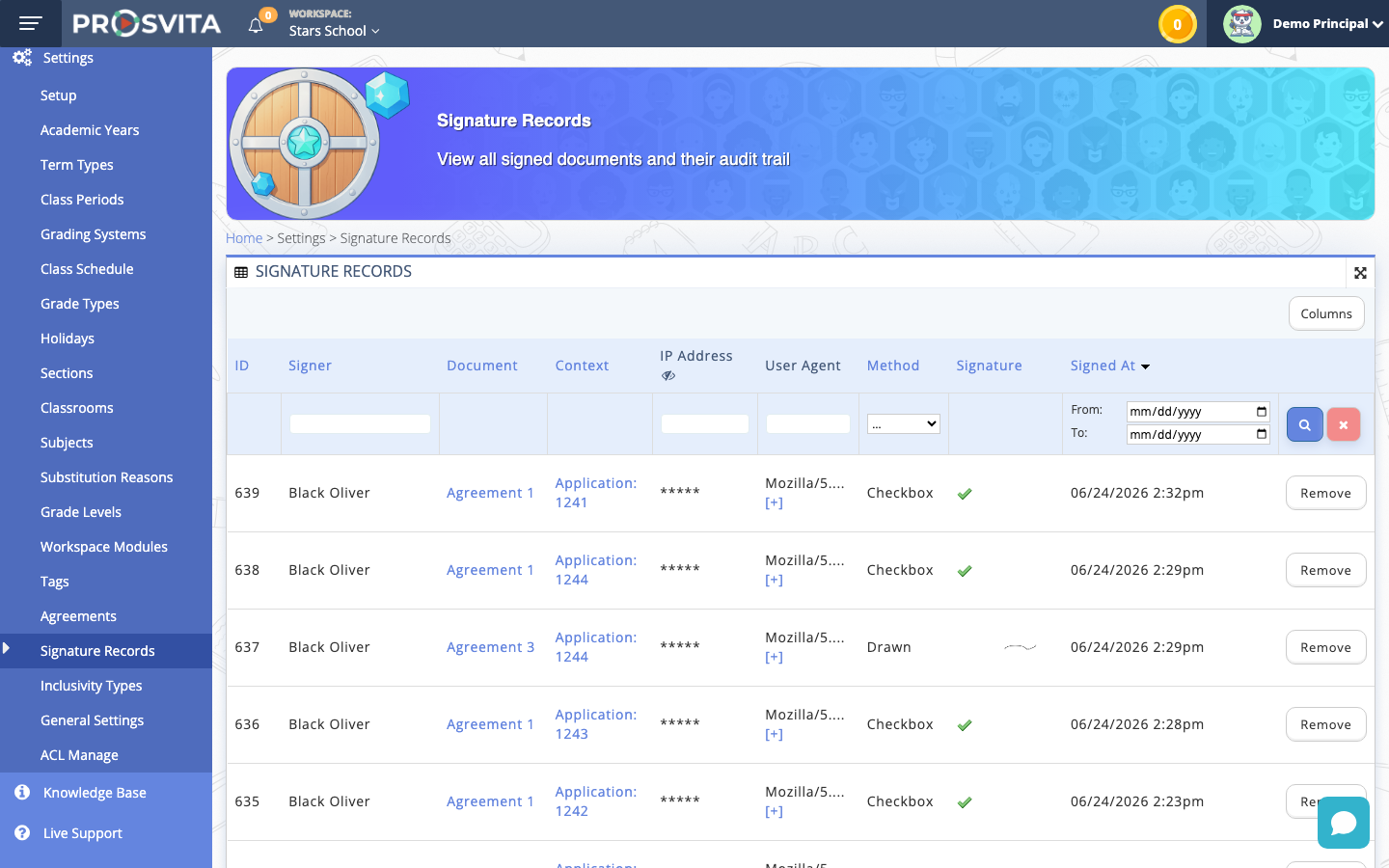Open the notifications bell
This screenshot has width=1389, height=868.
point(256,25)
